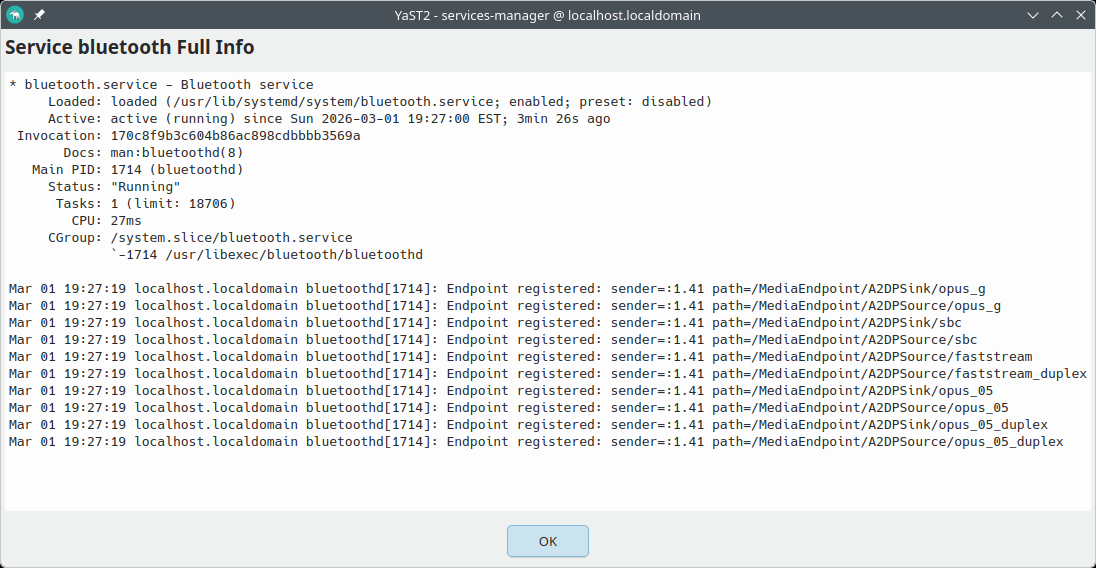The height and width of the screenshot is (568, 1096).
Task: Toggle the pin window icon
Action: (x=39, y=15)
